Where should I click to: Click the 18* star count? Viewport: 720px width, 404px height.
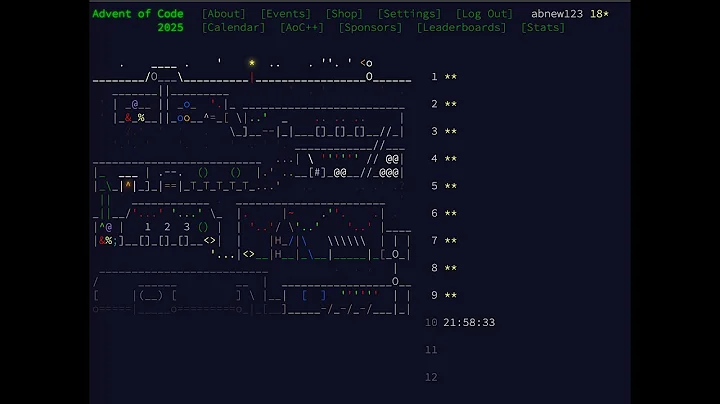[599, 14]
